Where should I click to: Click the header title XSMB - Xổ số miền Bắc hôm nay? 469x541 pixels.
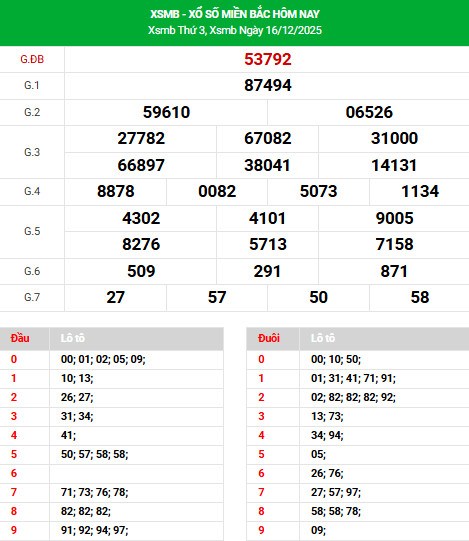click(235, 14)
